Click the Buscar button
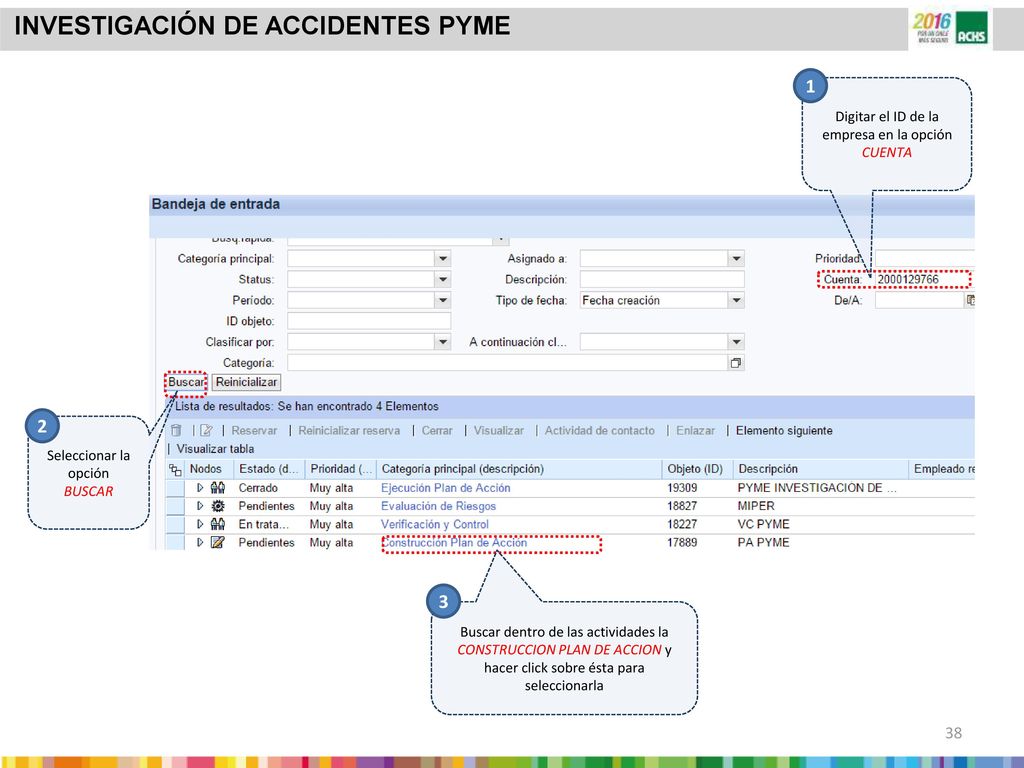Screen dimensions: 1024x768 coord(186,382)
